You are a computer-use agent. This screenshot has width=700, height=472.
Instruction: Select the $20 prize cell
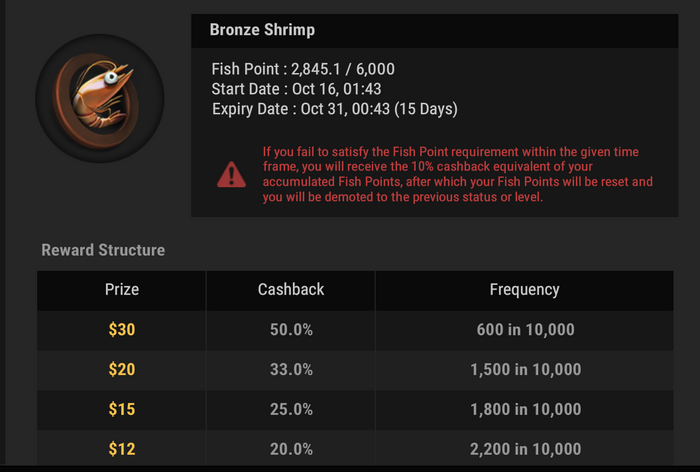point(121,370)
